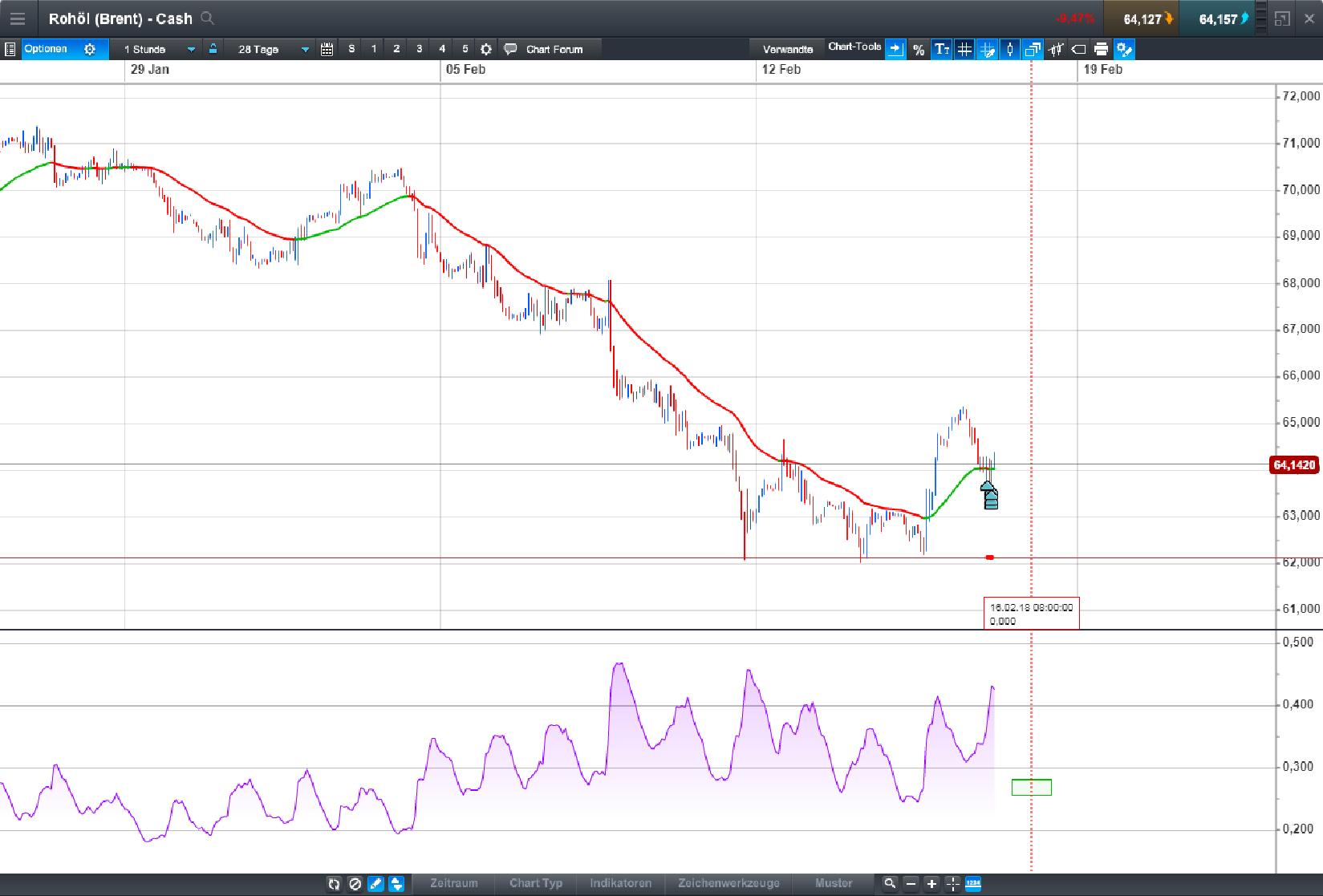Select the zoom magnifier at the bottom
Screen dimensions: 1323x896
[890, 883]
